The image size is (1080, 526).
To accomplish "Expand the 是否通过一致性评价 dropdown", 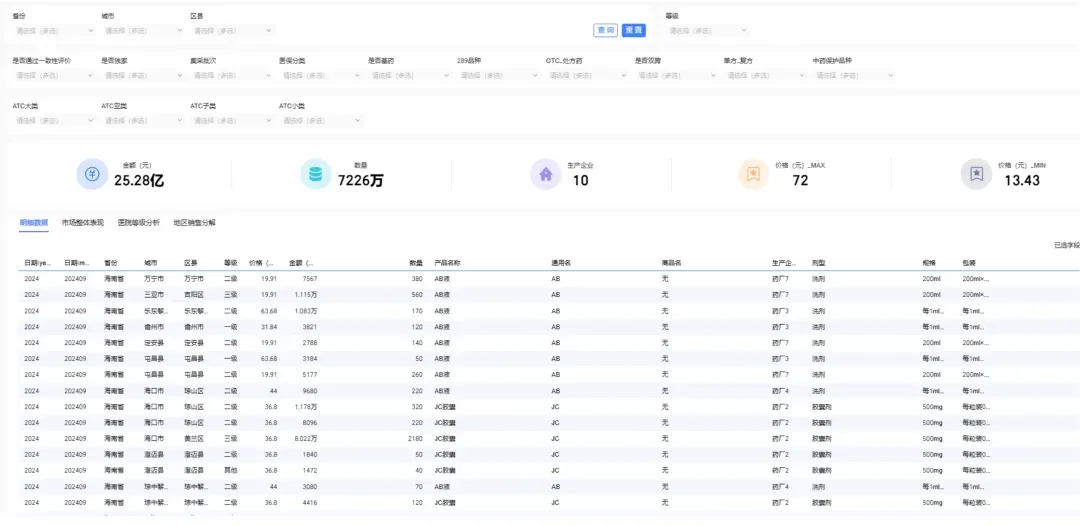I will coord(54,75).
